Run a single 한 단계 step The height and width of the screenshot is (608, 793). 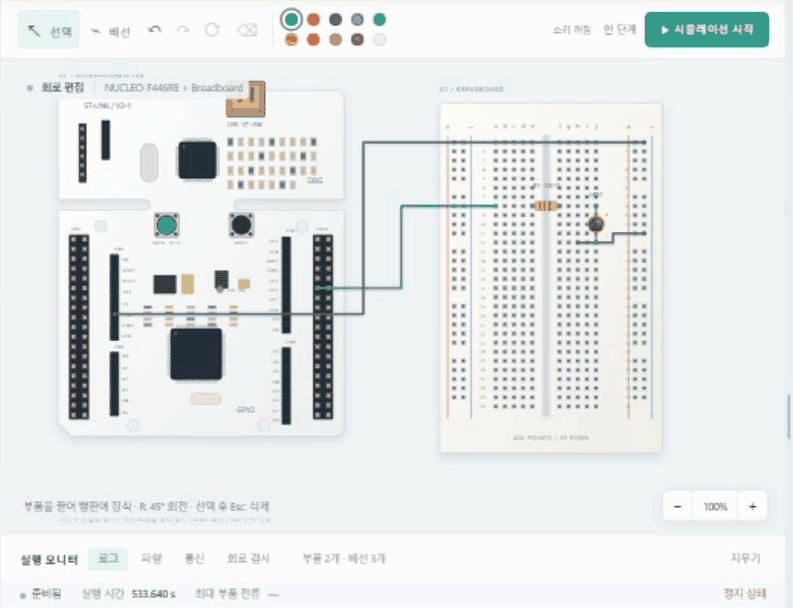click(620, 29)
